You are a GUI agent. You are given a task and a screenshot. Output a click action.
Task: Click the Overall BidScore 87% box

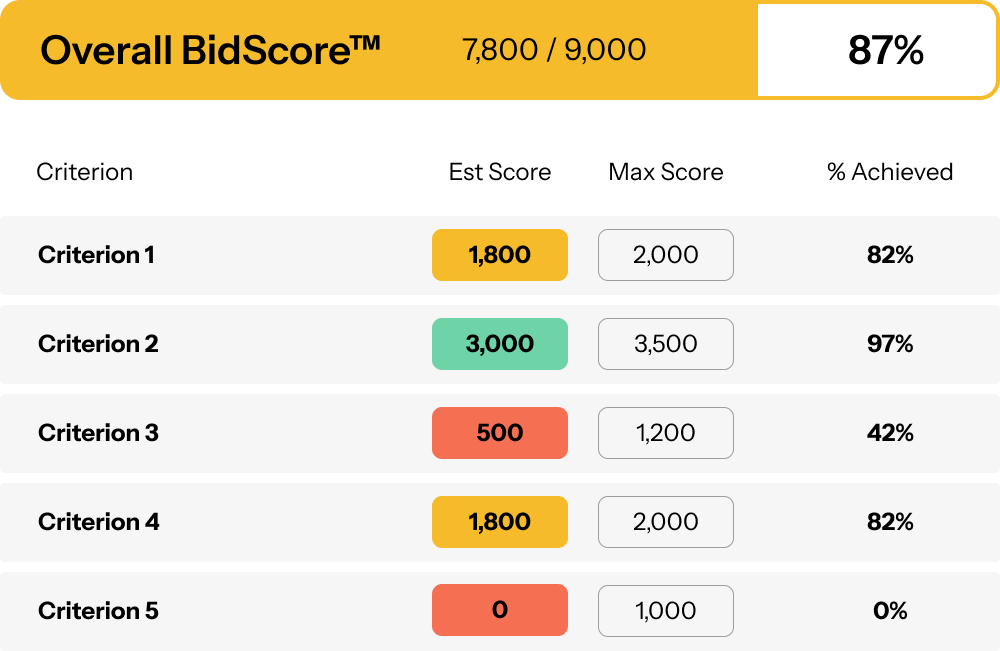(876, 50)
